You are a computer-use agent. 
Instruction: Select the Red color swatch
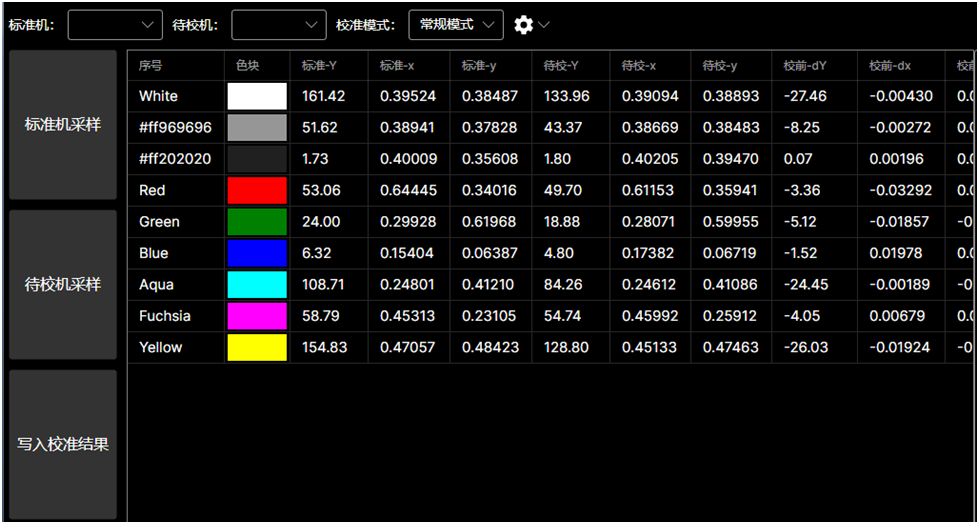click(257, 190)
